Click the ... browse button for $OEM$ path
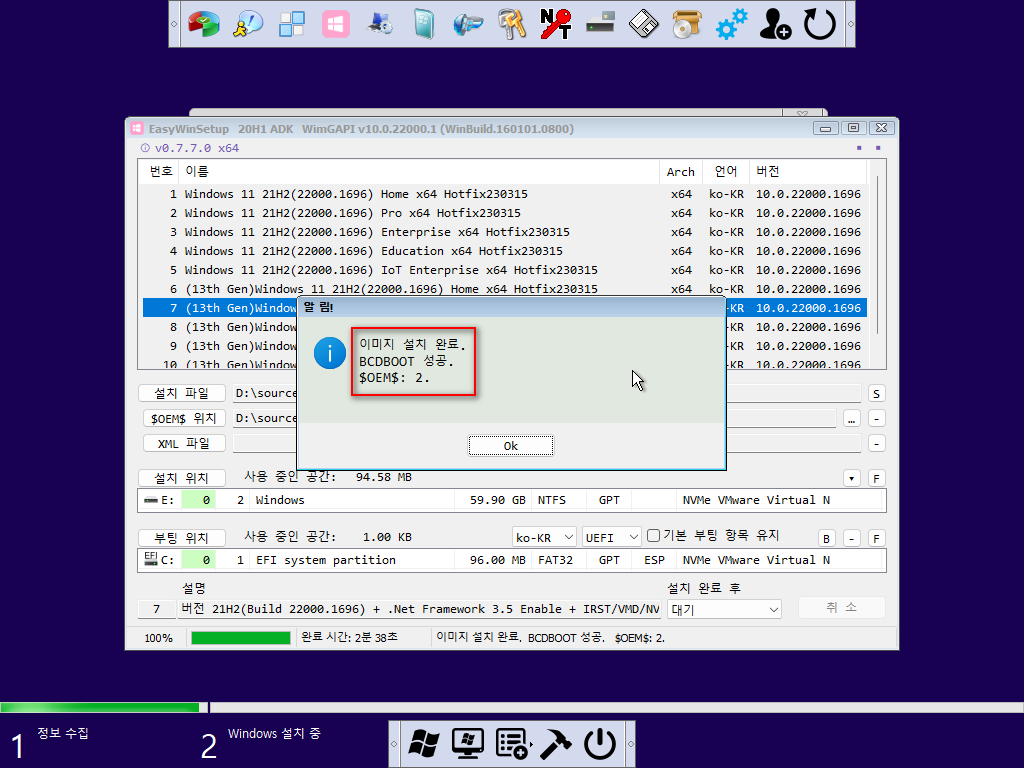This screenshot has width=1024, height=768. 852,419
